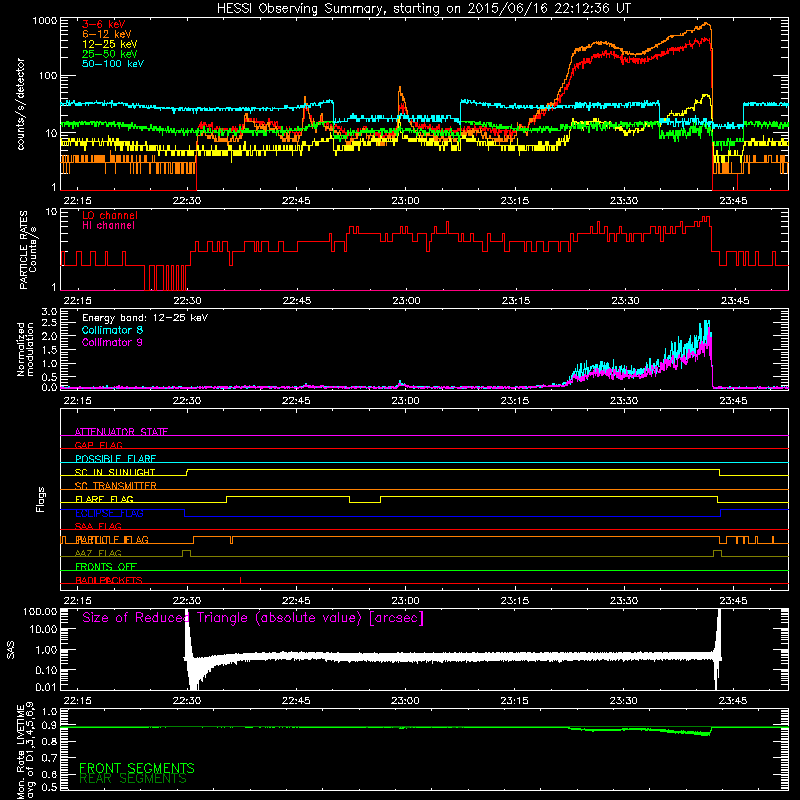Click the 23:00 tick under the count-rate panel

(x=405, y=201)
